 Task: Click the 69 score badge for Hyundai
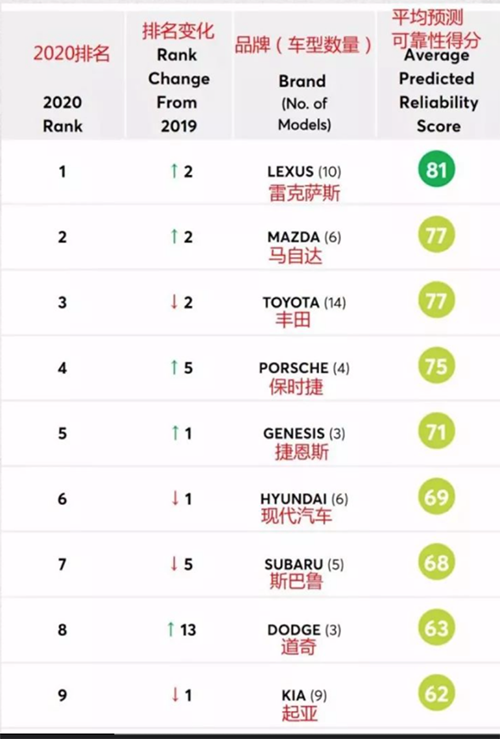[x=436, y=497]
